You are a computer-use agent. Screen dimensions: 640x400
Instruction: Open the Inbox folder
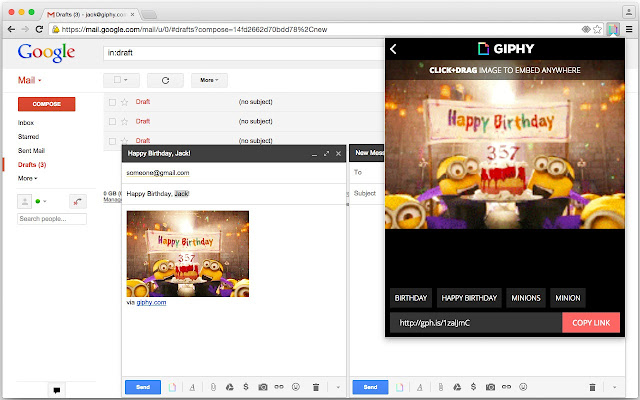coord(26,123)
